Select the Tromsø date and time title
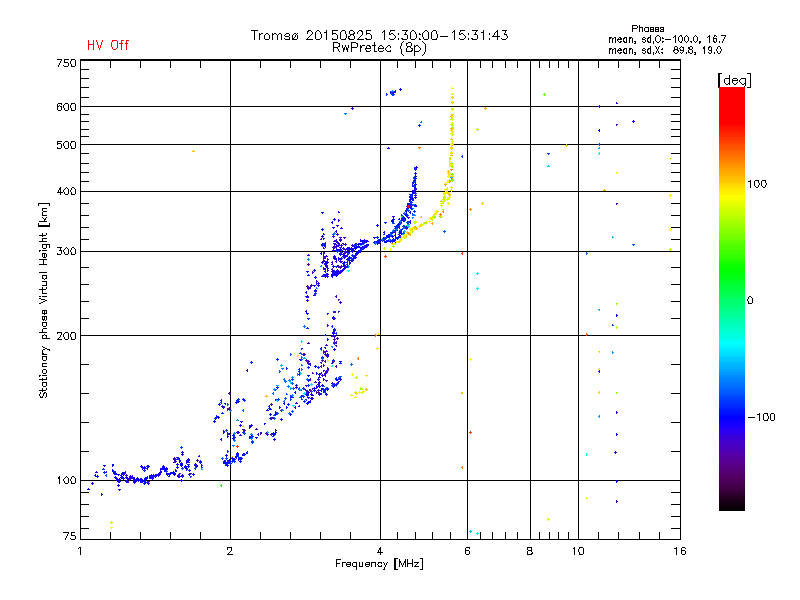The height and width of the screenshot is (600, 800). (x=379, y=35)
